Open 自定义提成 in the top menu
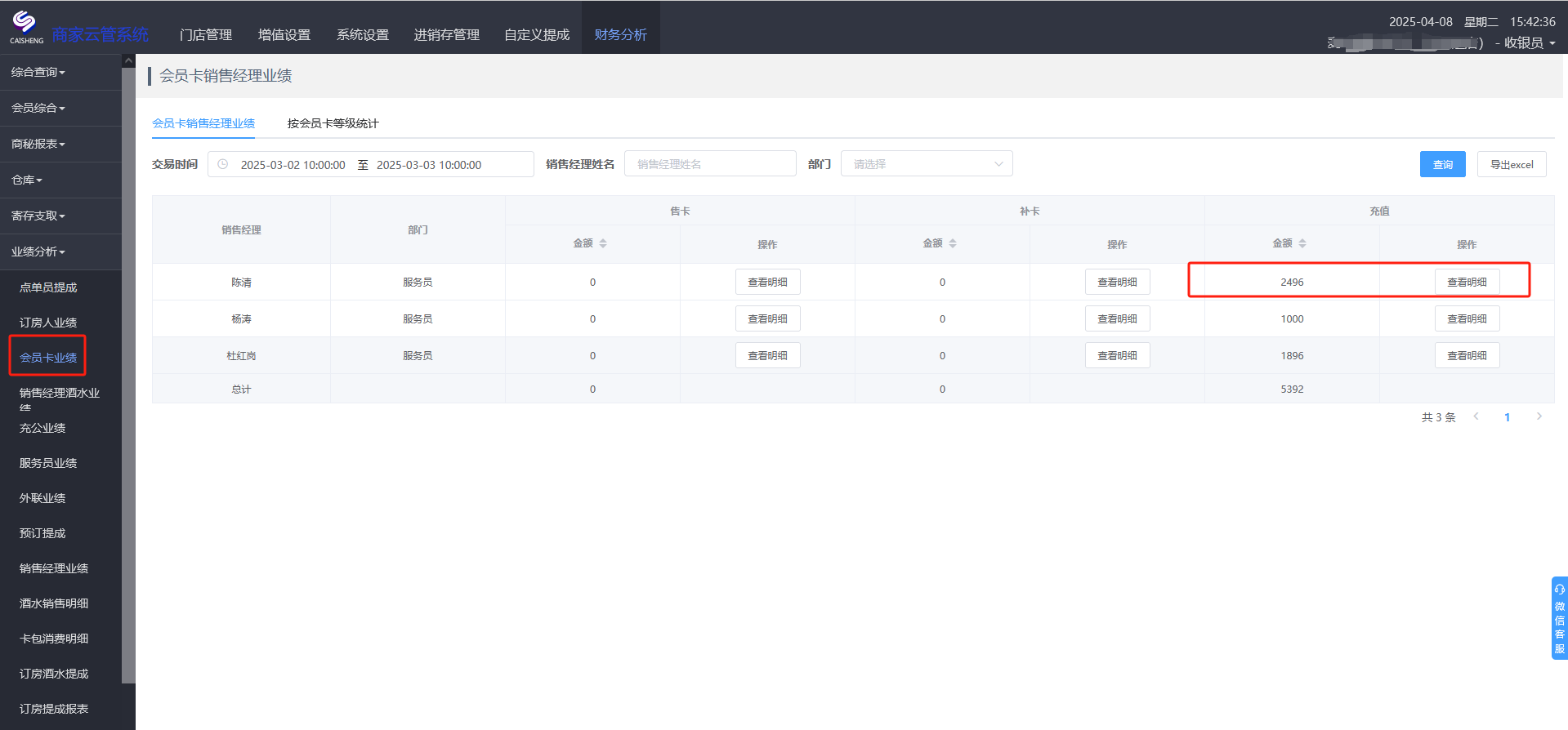The width and height of the screenshot is (1568, 730). tap(537, 34)
